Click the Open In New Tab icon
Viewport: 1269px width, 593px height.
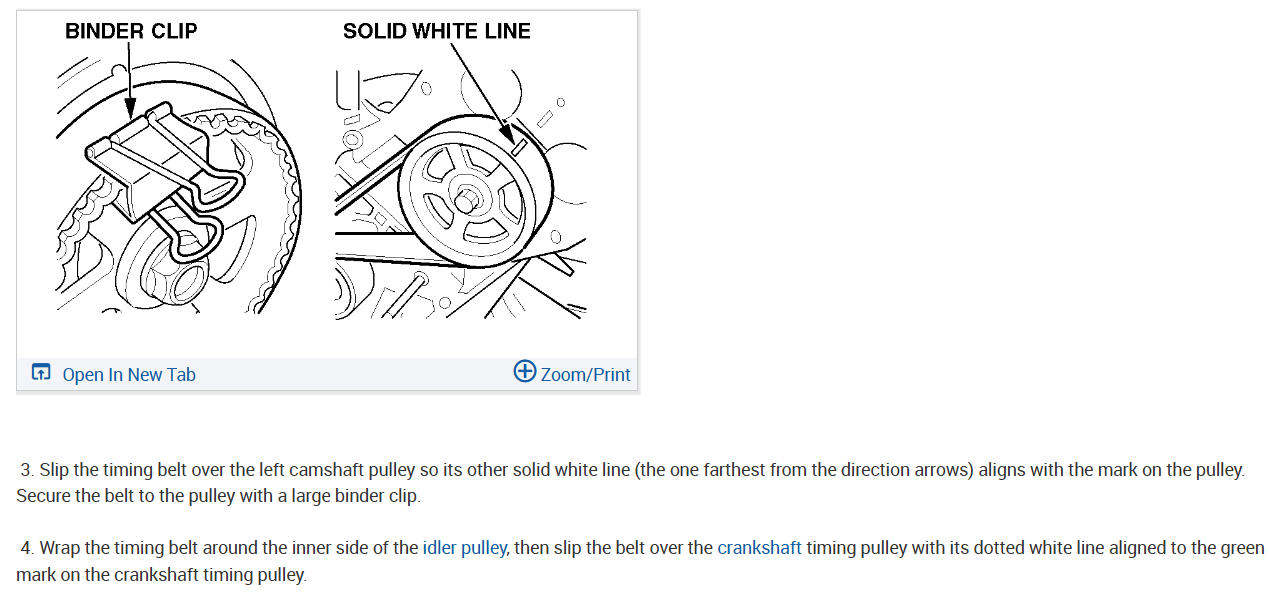click(x=41, y=373)
